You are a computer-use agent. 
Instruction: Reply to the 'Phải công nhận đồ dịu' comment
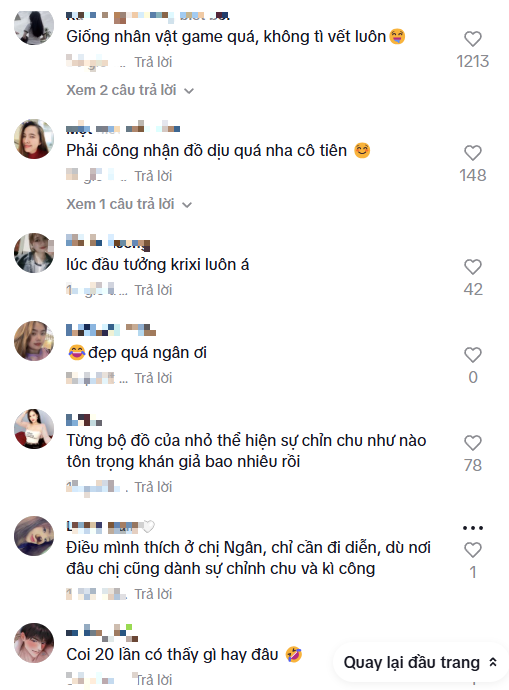coord(153,176)
